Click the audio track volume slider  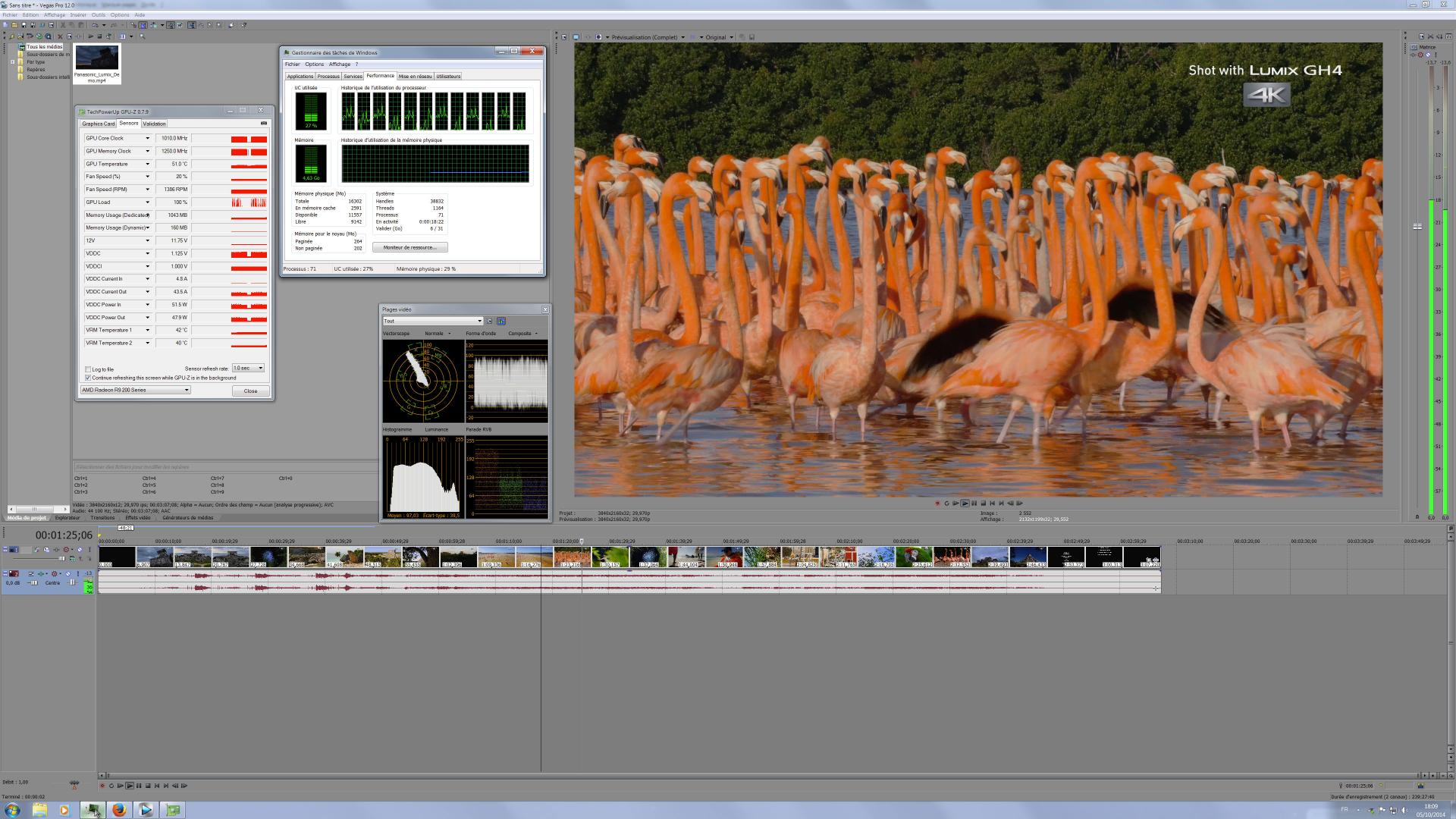(34, 582)
